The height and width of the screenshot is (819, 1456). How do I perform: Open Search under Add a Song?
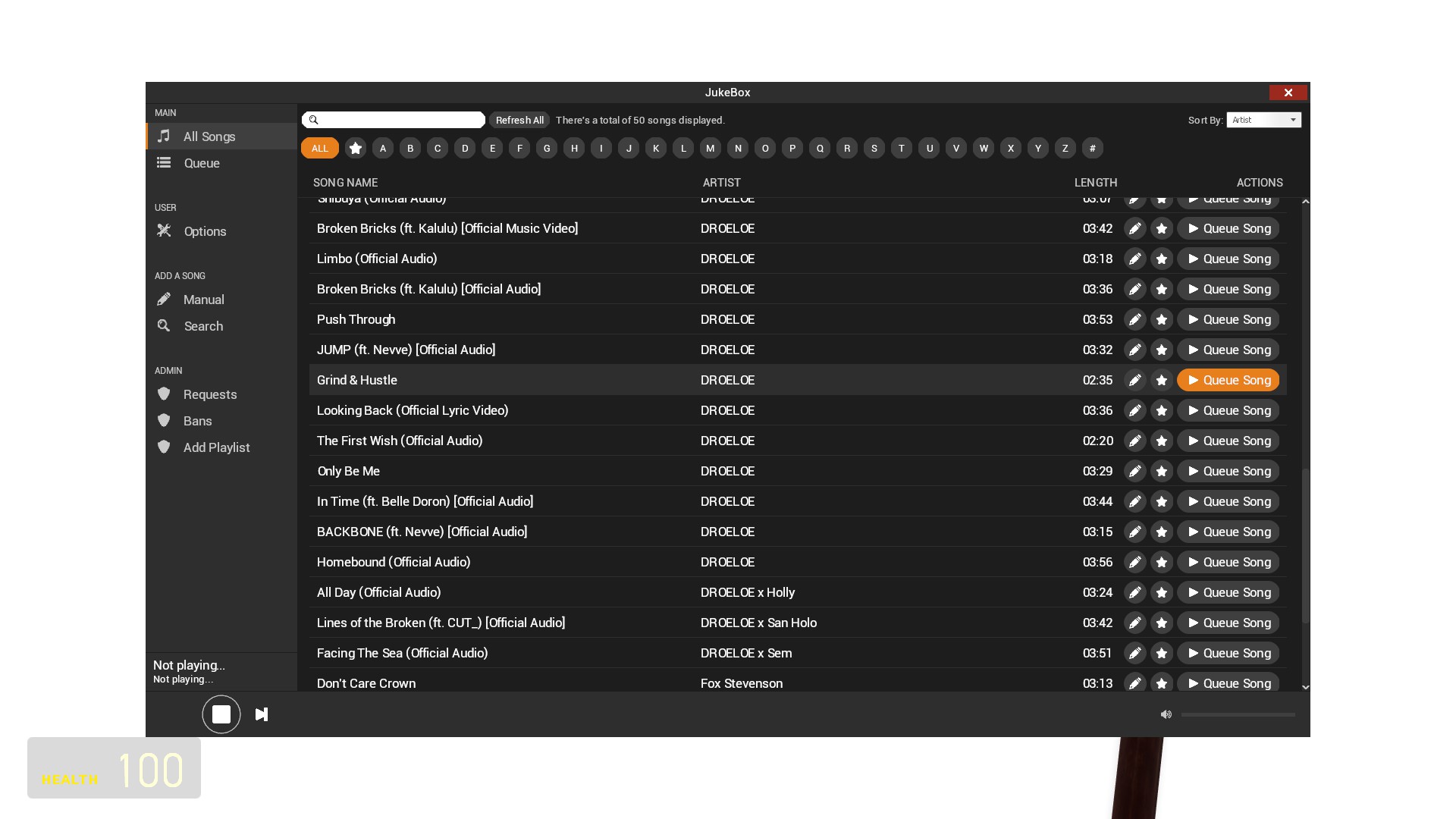pyautogui.click(x=221, y=326)
